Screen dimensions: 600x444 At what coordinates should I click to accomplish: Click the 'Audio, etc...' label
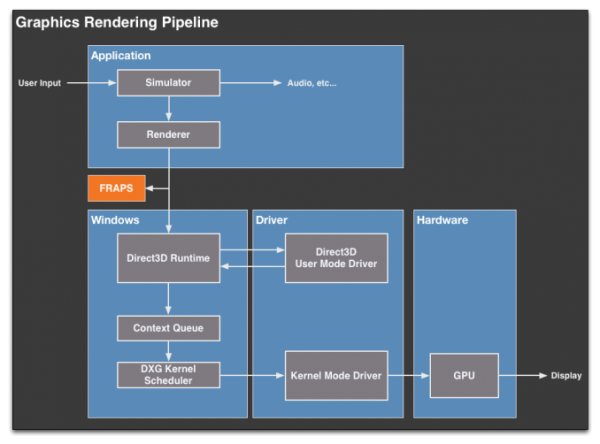(x=312, y=83)
